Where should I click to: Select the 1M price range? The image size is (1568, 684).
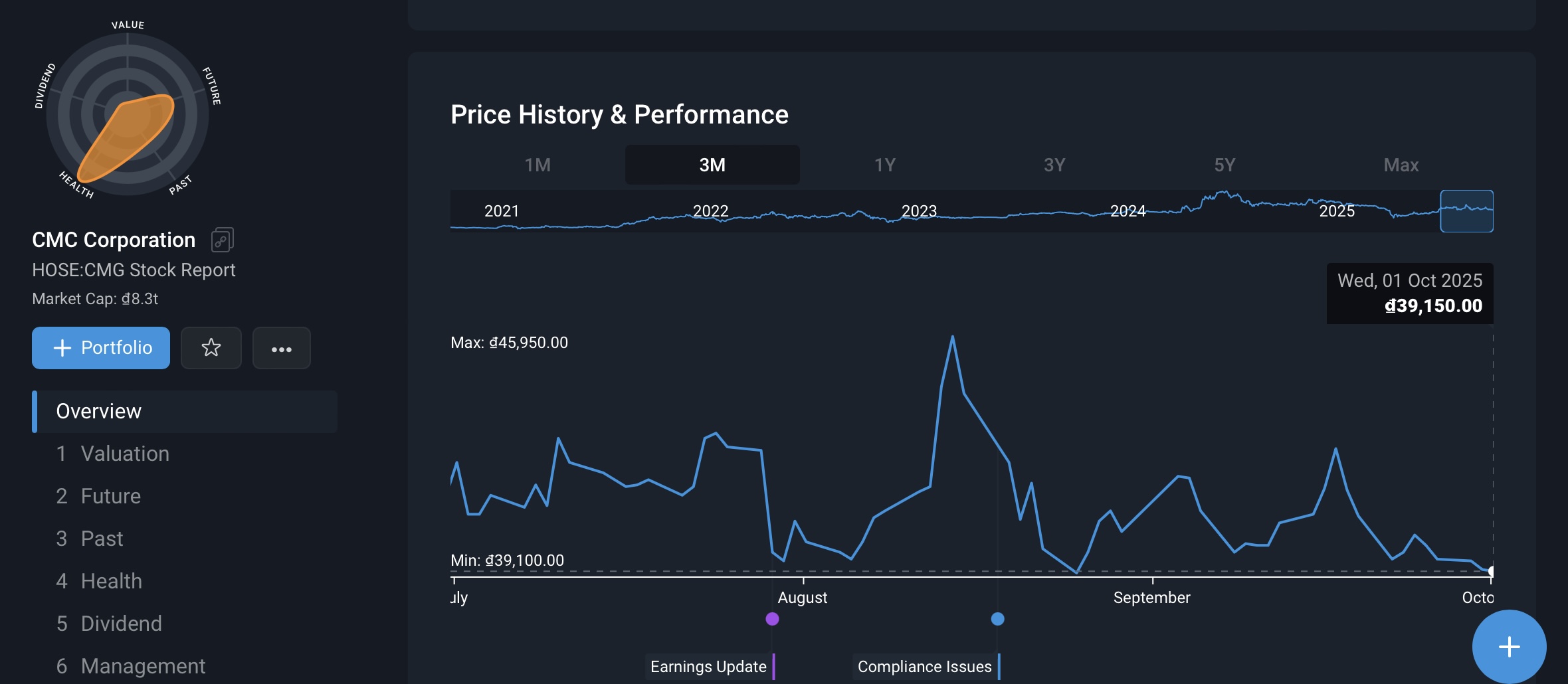pos(538,165)
